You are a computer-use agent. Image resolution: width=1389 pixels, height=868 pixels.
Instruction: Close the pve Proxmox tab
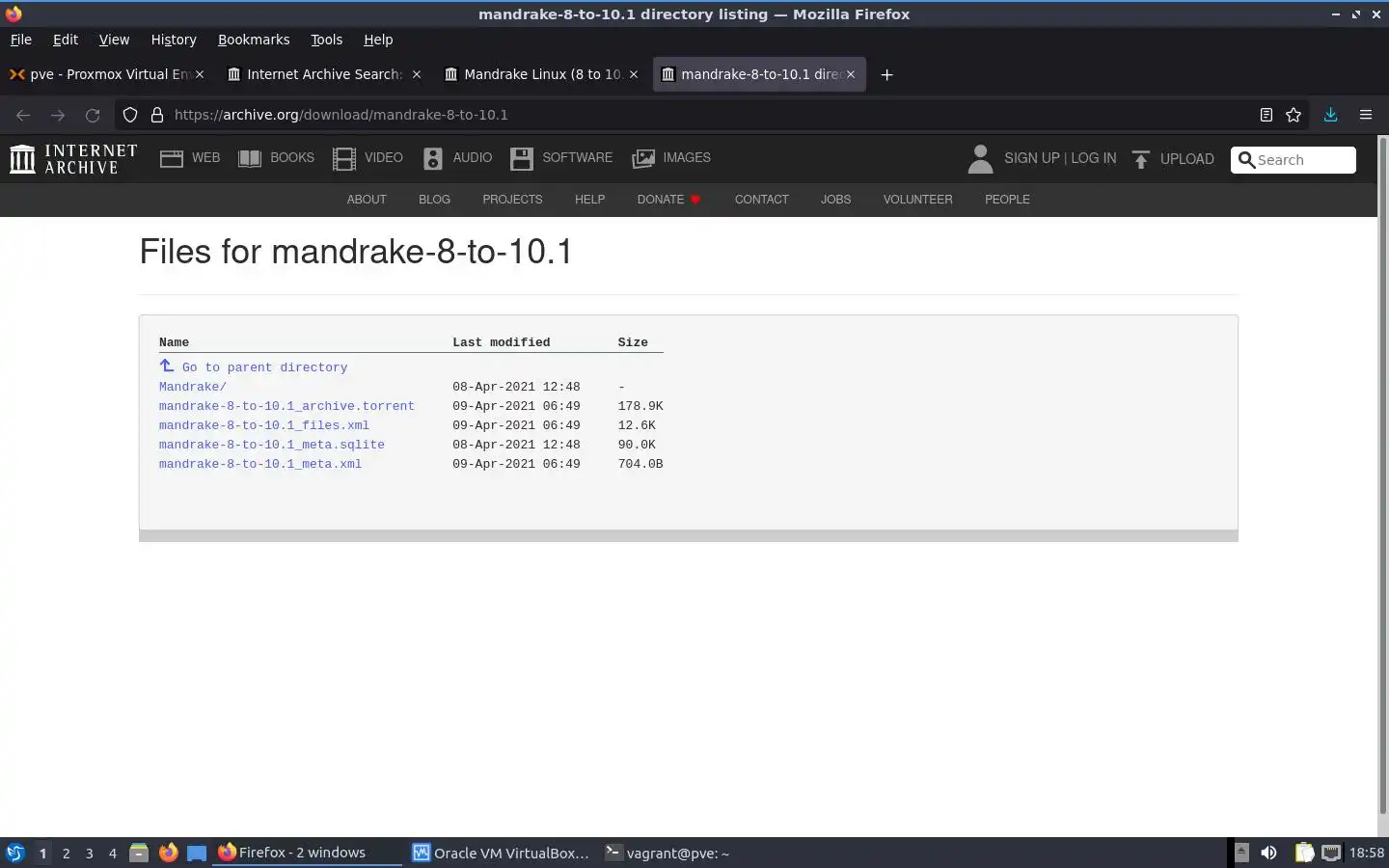click(200, 74)
